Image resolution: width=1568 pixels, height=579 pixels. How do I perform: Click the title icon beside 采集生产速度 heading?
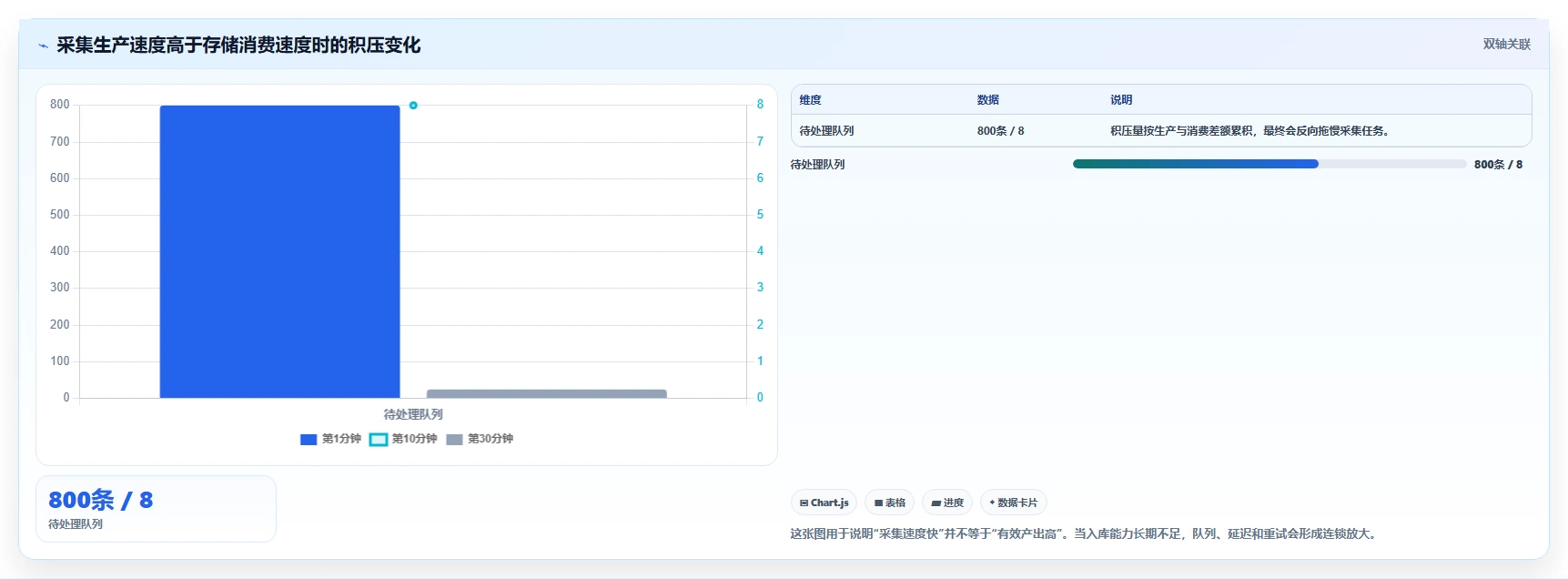click(x=43, y=46)
